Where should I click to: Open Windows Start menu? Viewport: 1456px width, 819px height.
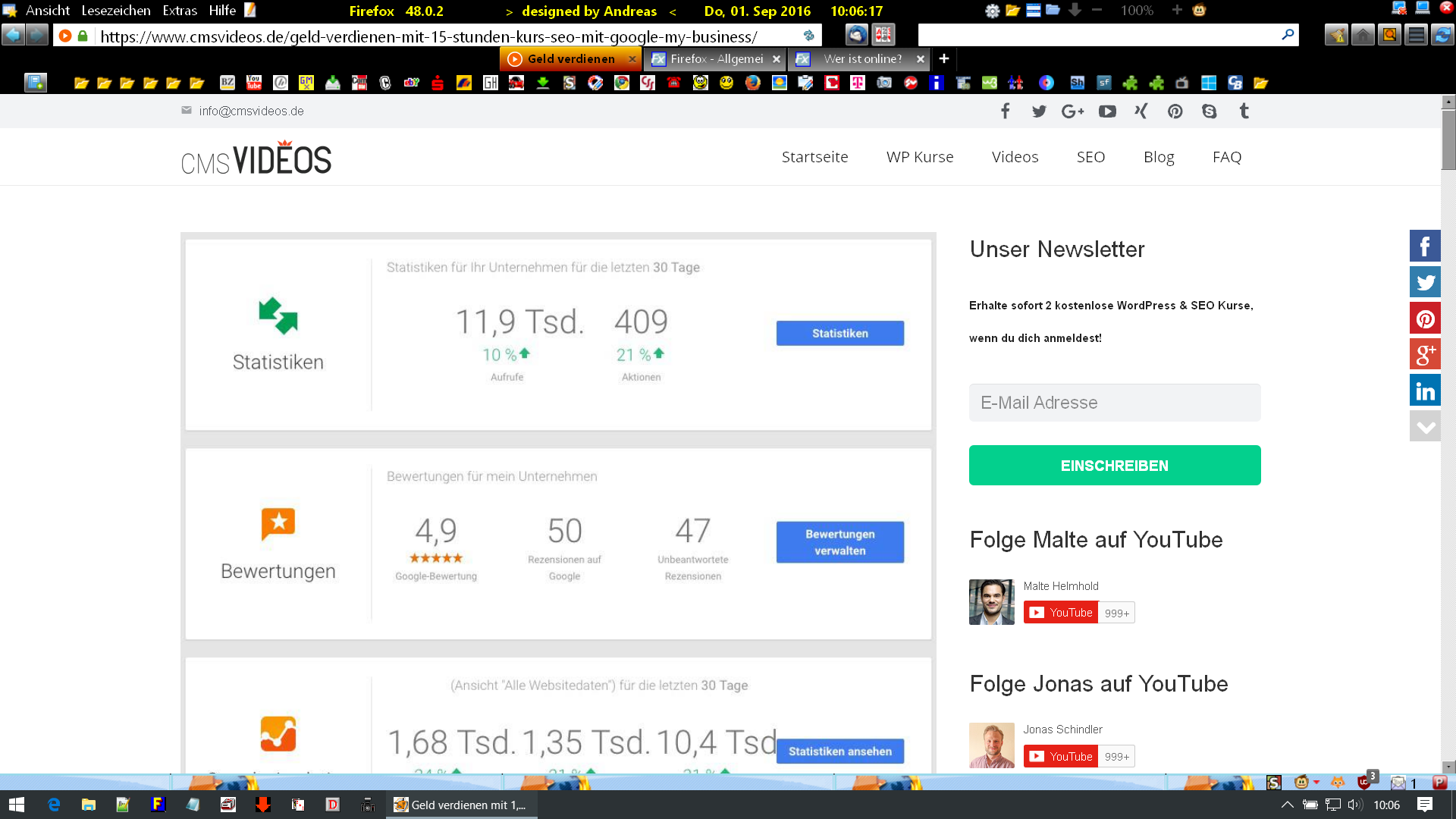[17, 805]
